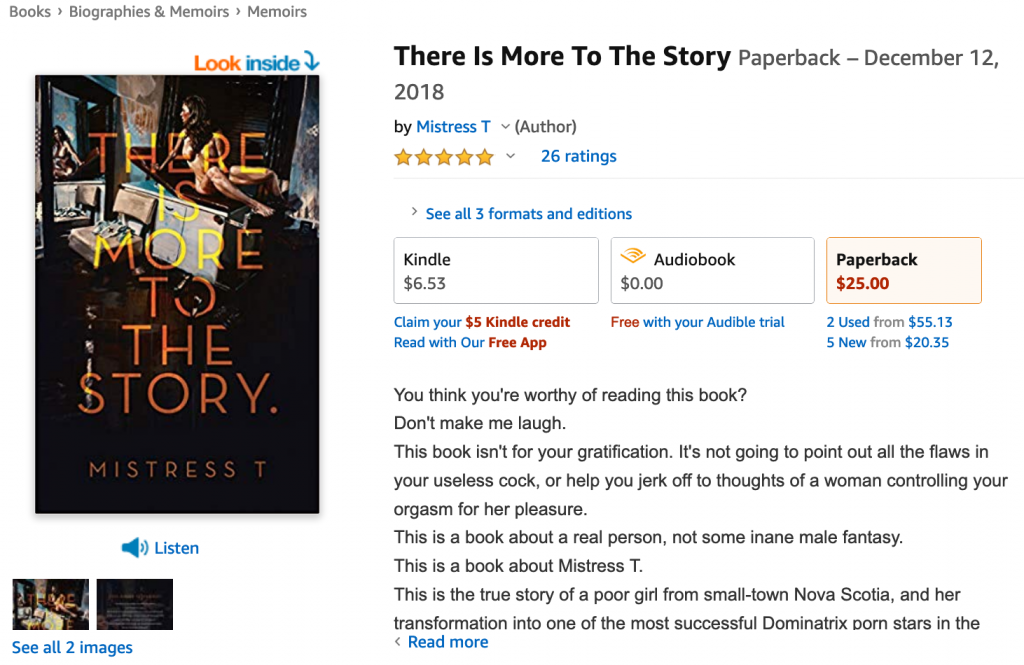Select the Kindle format option

[496, 270]
